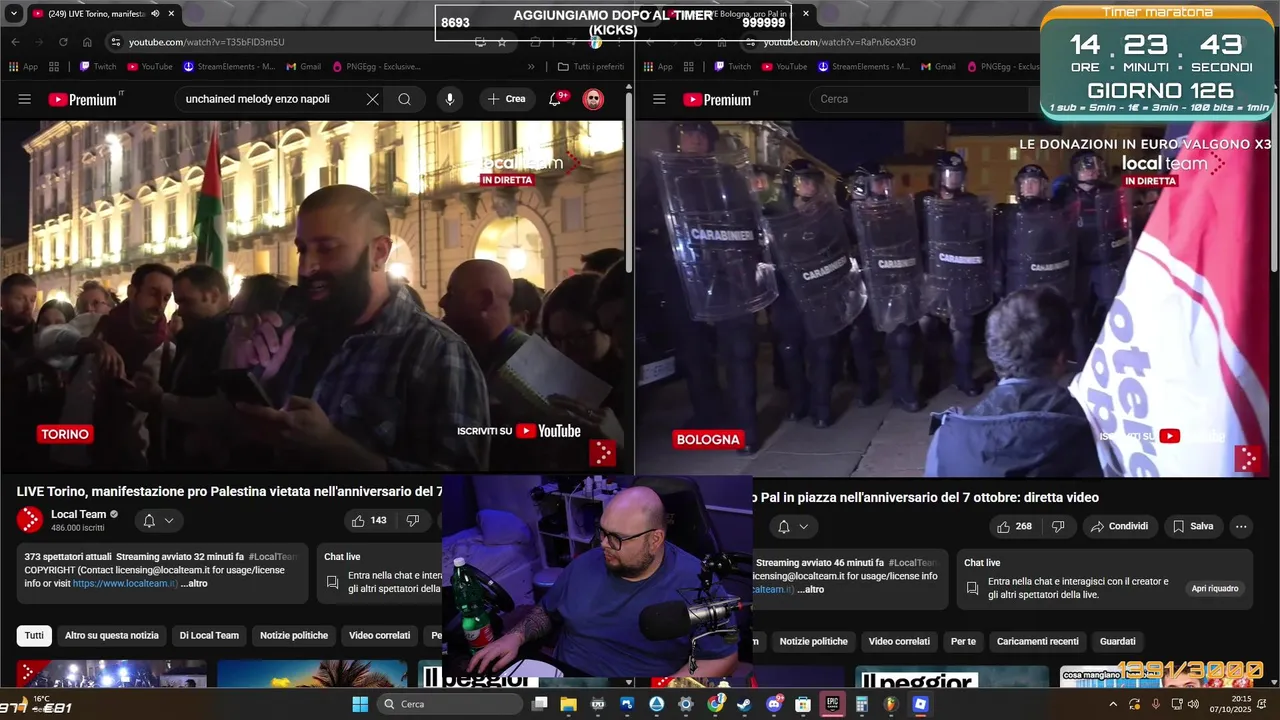Click Condividi to share the Bologna video
Image resolution: width=1280 pixels, height=720 pixels.
(x=1119, y=526)
